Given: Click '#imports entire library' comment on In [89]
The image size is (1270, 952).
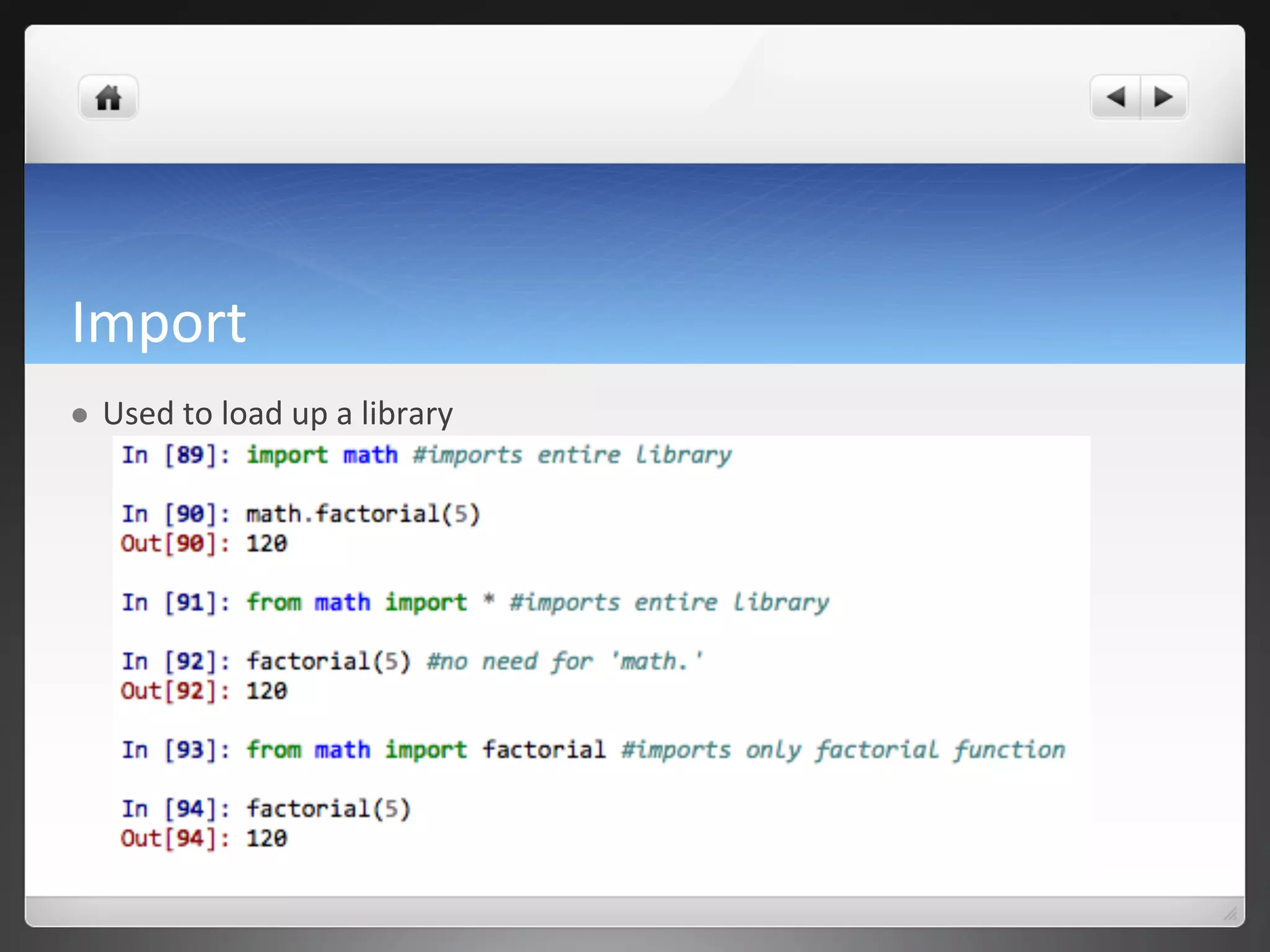Looking at the screenshot, I should tap(572, 456).
